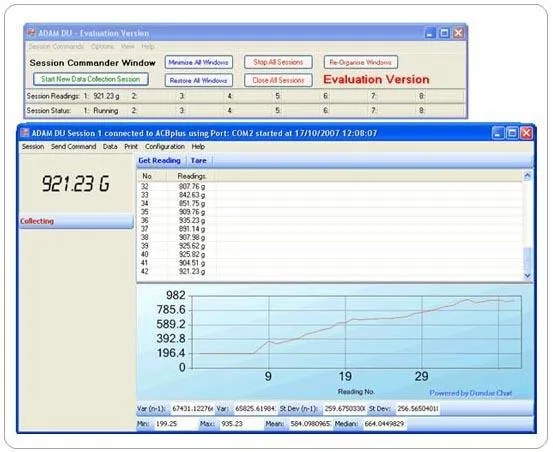Click the Median value field

[x=384, y=424]
